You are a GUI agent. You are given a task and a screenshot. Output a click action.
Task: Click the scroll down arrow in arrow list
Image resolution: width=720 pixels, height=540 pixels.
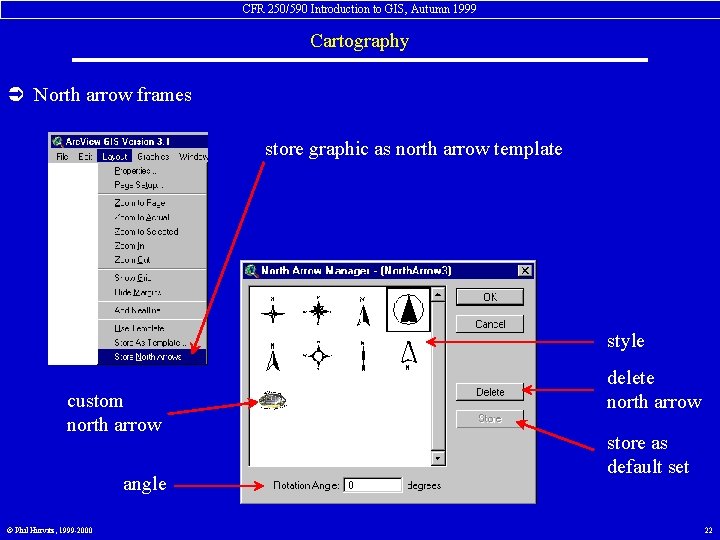[x=438, y=458]
